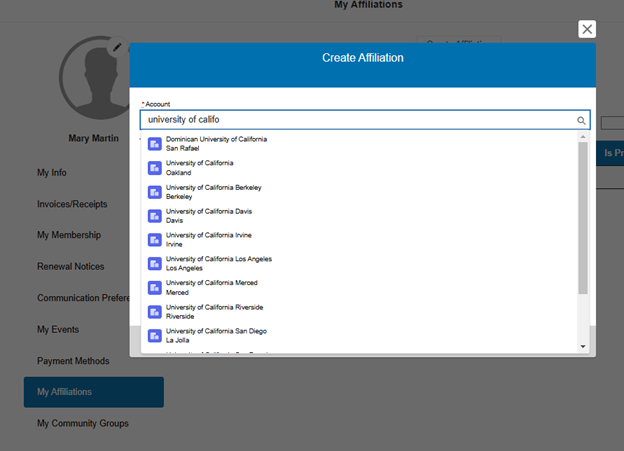Viewport: 624px width, 451px height.
Task: Open Communication Preferences sidebar item
Action: coord(83,298)
